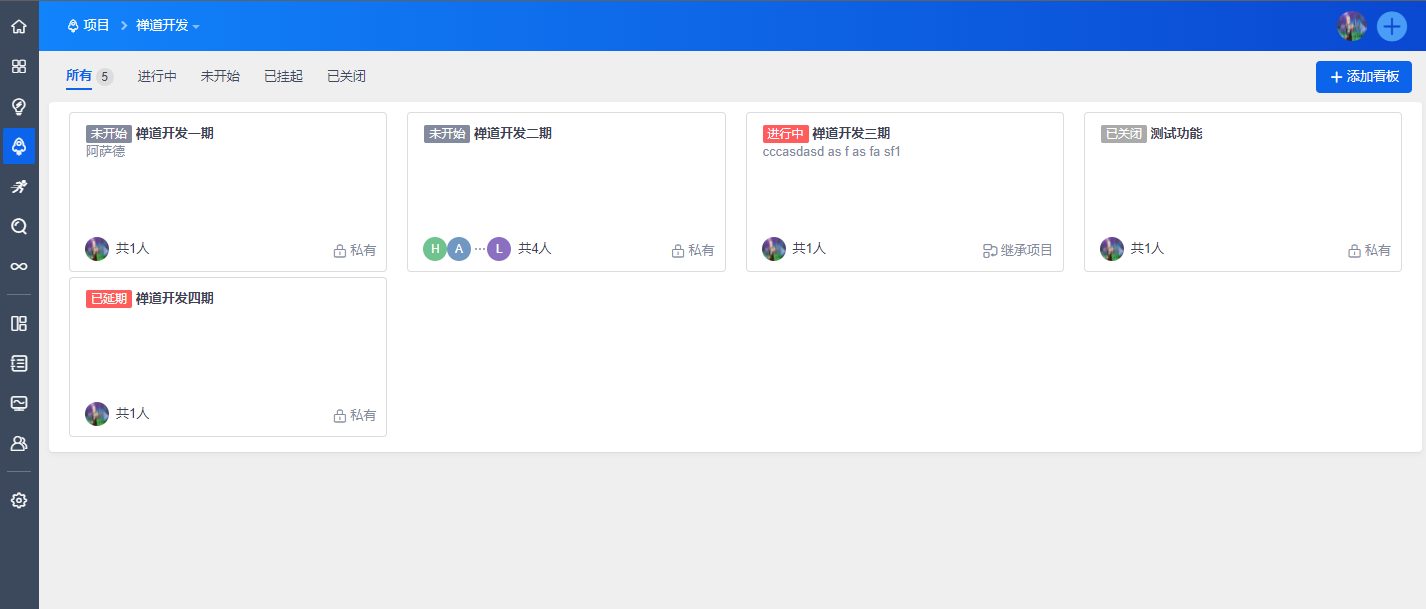Click inherit-project icon on 禅道开发三期 card
Viewport: 1426px width, 609px height.
point(990,251)
